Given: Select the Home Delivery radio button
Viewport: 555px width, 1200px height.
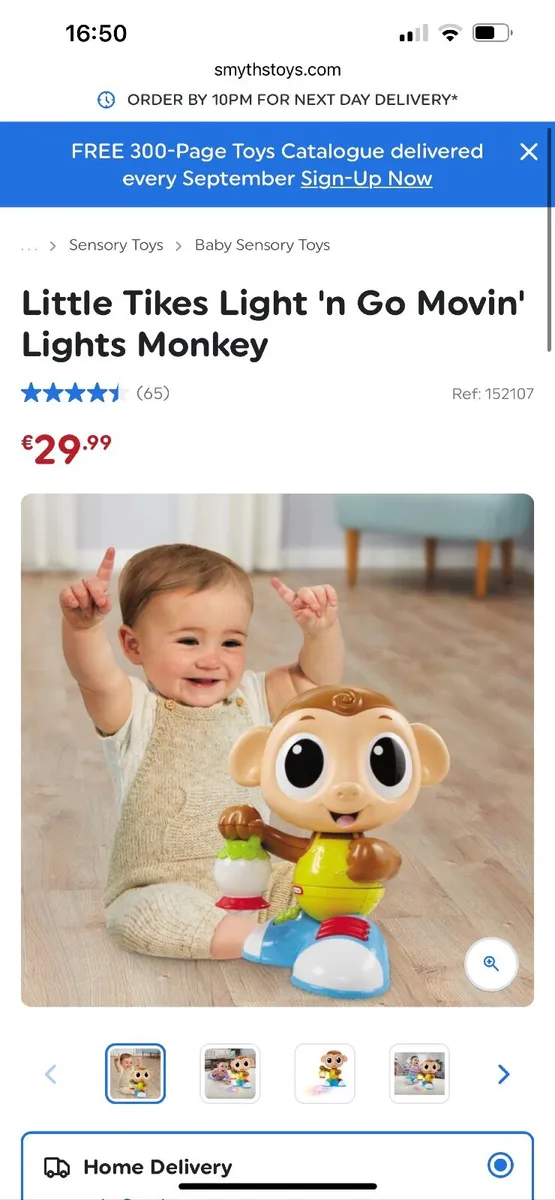Looking at the screenshot, I should pos(500,1165).
